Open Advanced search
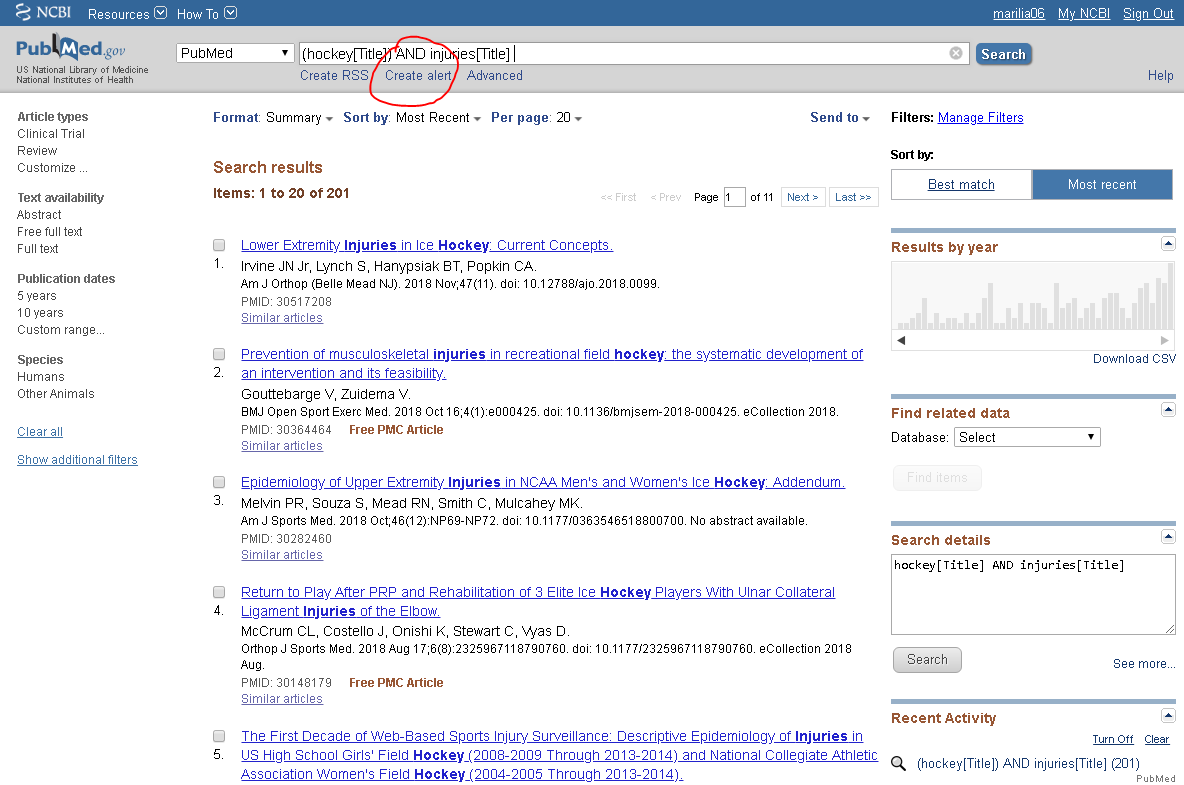The height and width of the screenshot is (785, 1184). point(495,75)
